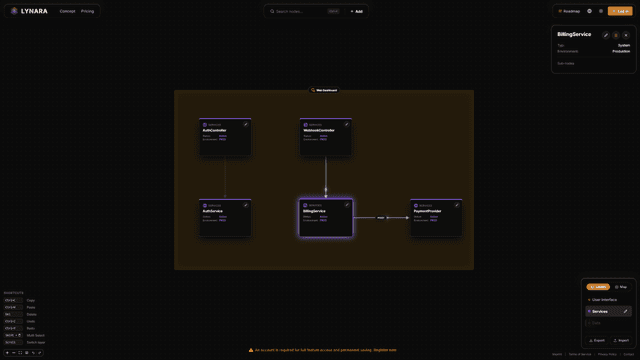Open the Pricing page

(x=87, y=11)
